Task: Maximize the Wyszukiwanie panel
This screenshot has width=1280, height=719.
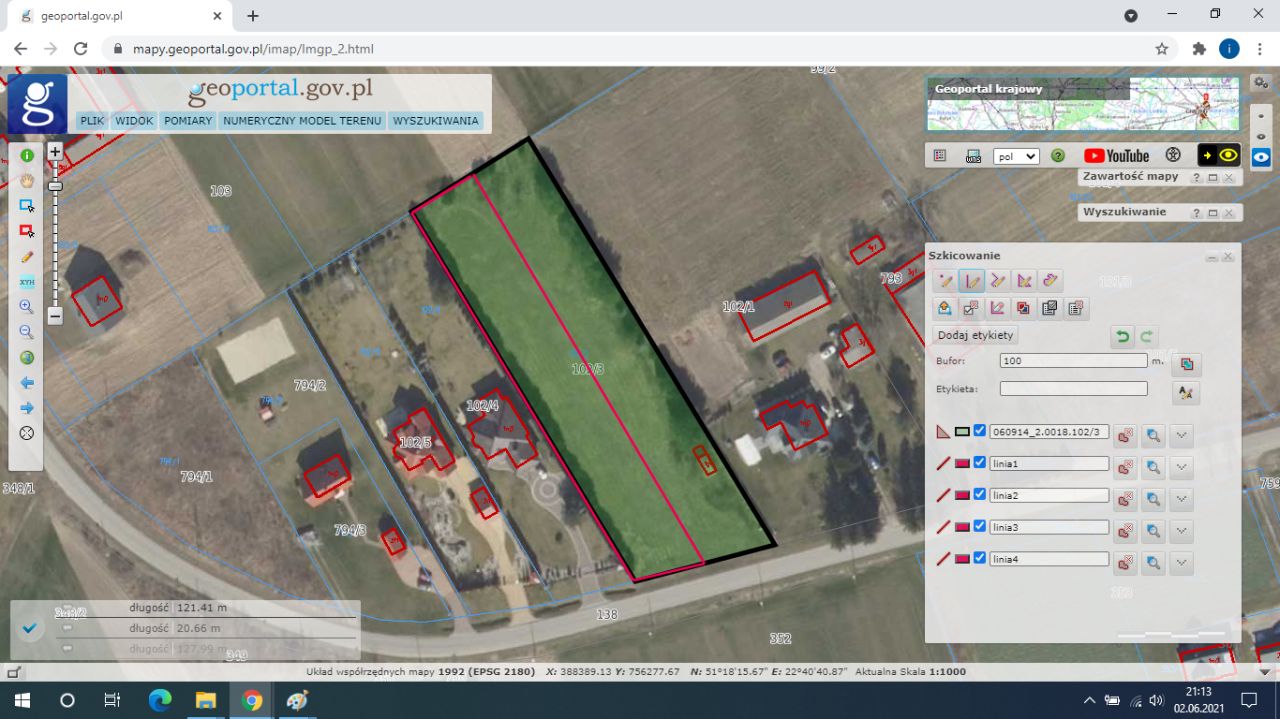Action: pyautogui.click(x=1213, y=213)
